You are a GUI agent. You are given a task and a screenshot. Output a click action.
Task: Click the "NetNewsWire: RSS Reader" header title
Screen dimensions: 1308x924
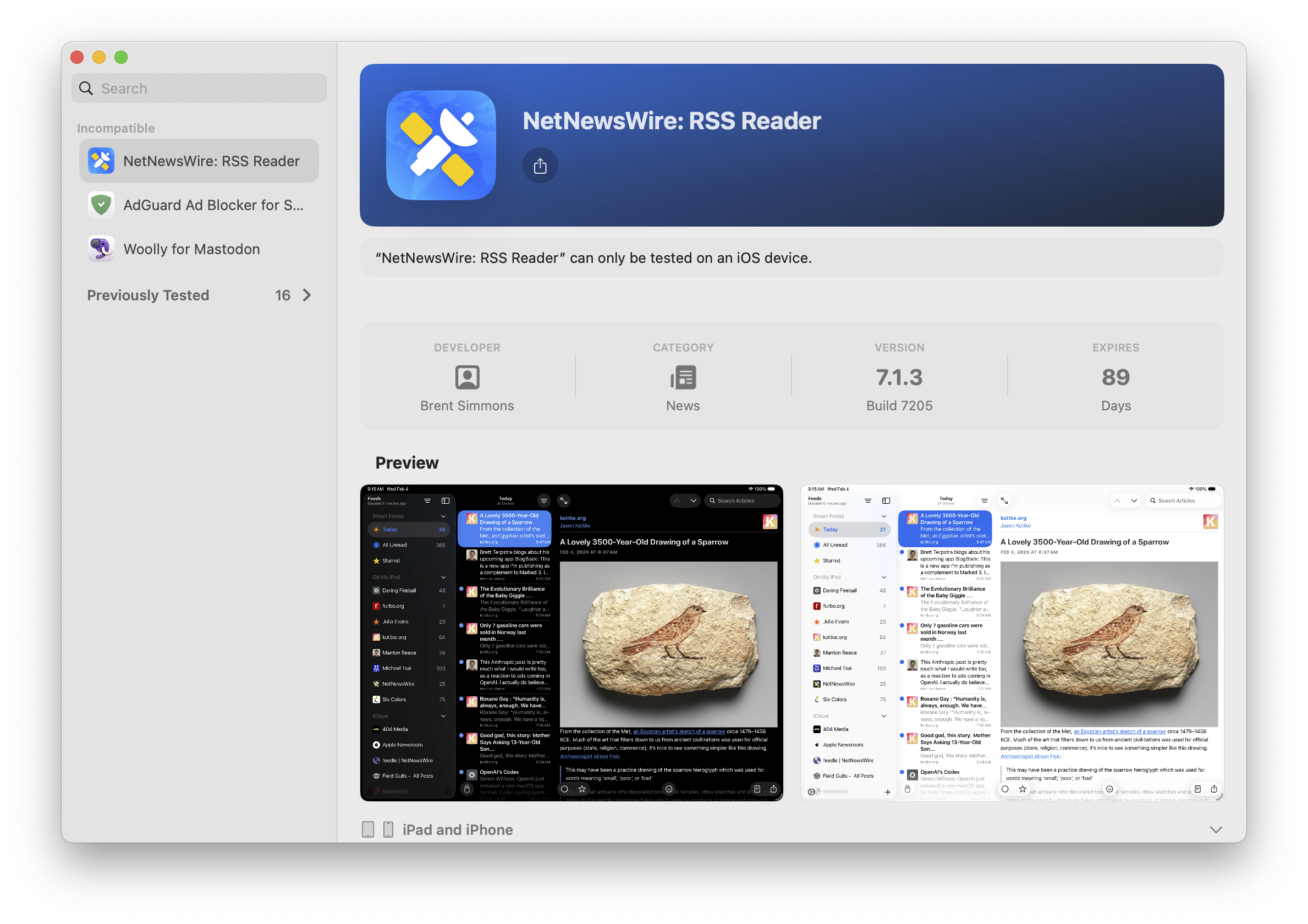point(672,121)
